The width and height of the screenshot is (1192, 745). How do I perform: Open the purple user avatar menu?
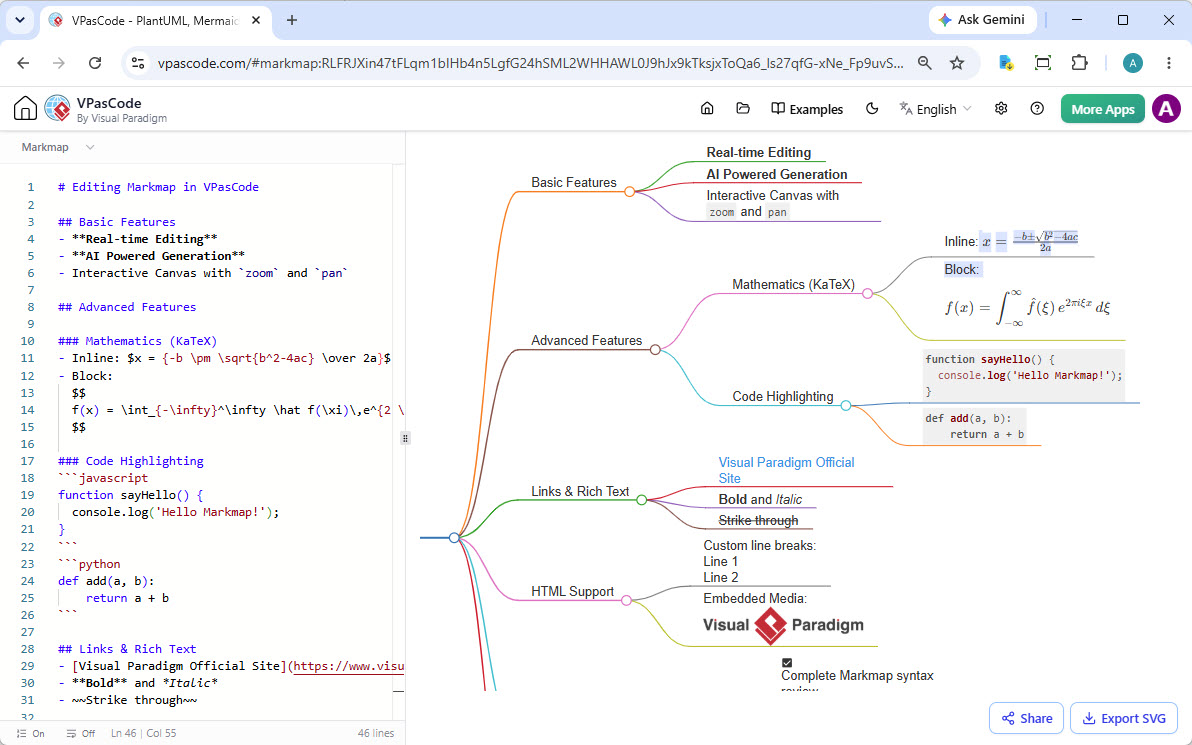pos(1166,109)
